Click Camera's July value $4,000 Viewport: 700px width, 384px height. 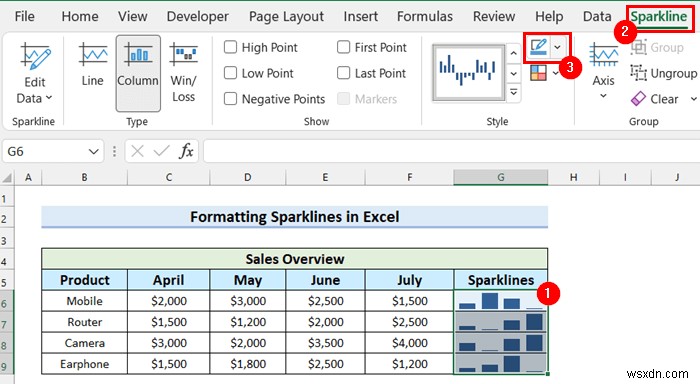point(409,343)
